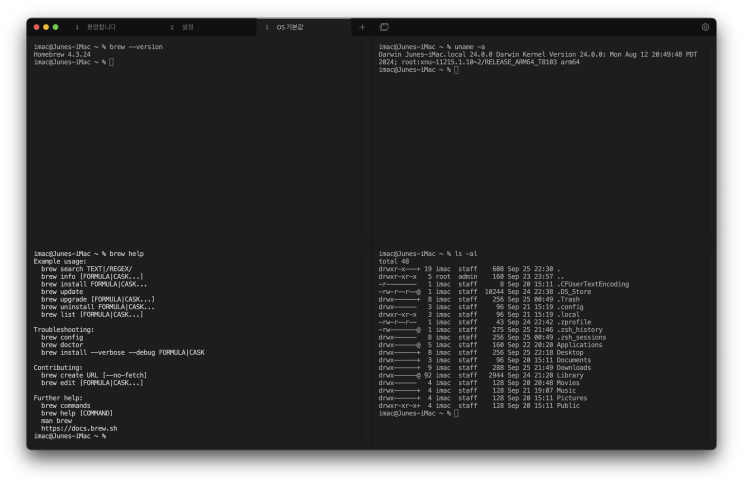The height and width of the screenshot is (485, 743).
Task: Click the 'brew install --verbose --debug' line
Action: click(123, 352)
